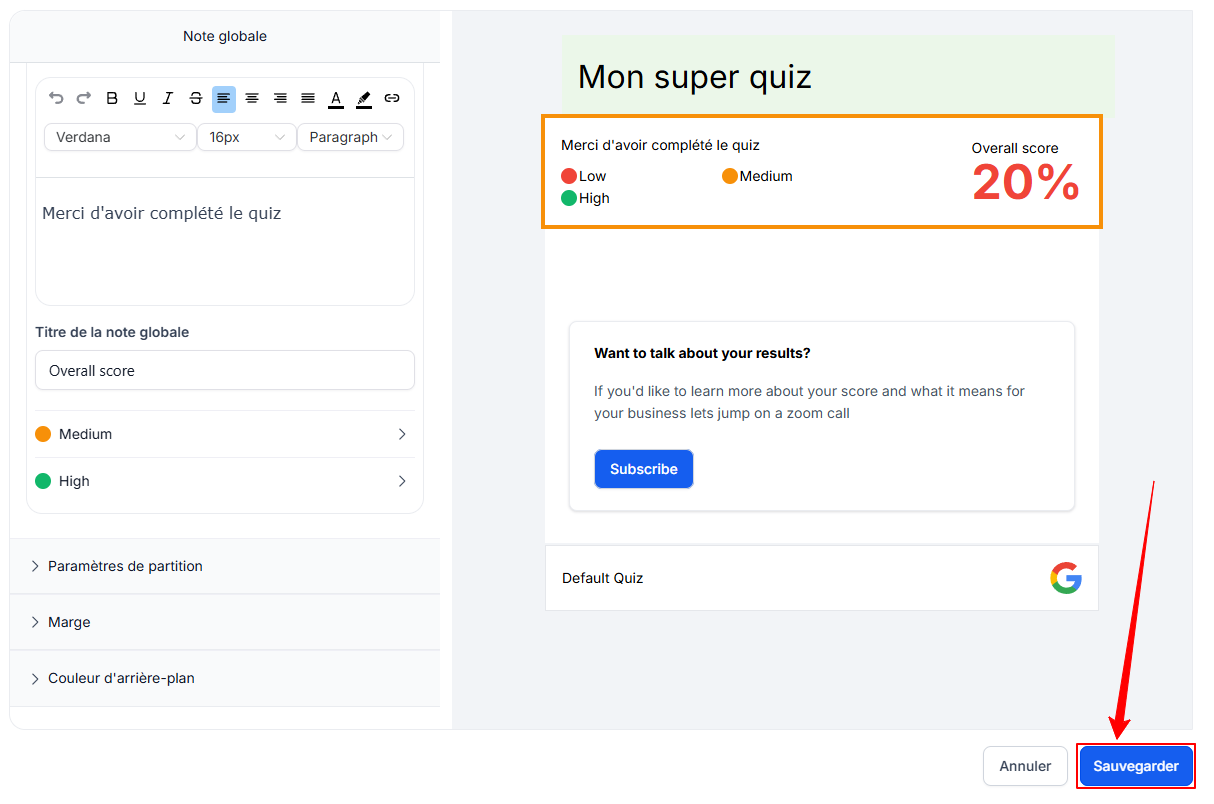Toggle underline formatting
This screenshot has height=804, width=1214.
click(140, 98)
